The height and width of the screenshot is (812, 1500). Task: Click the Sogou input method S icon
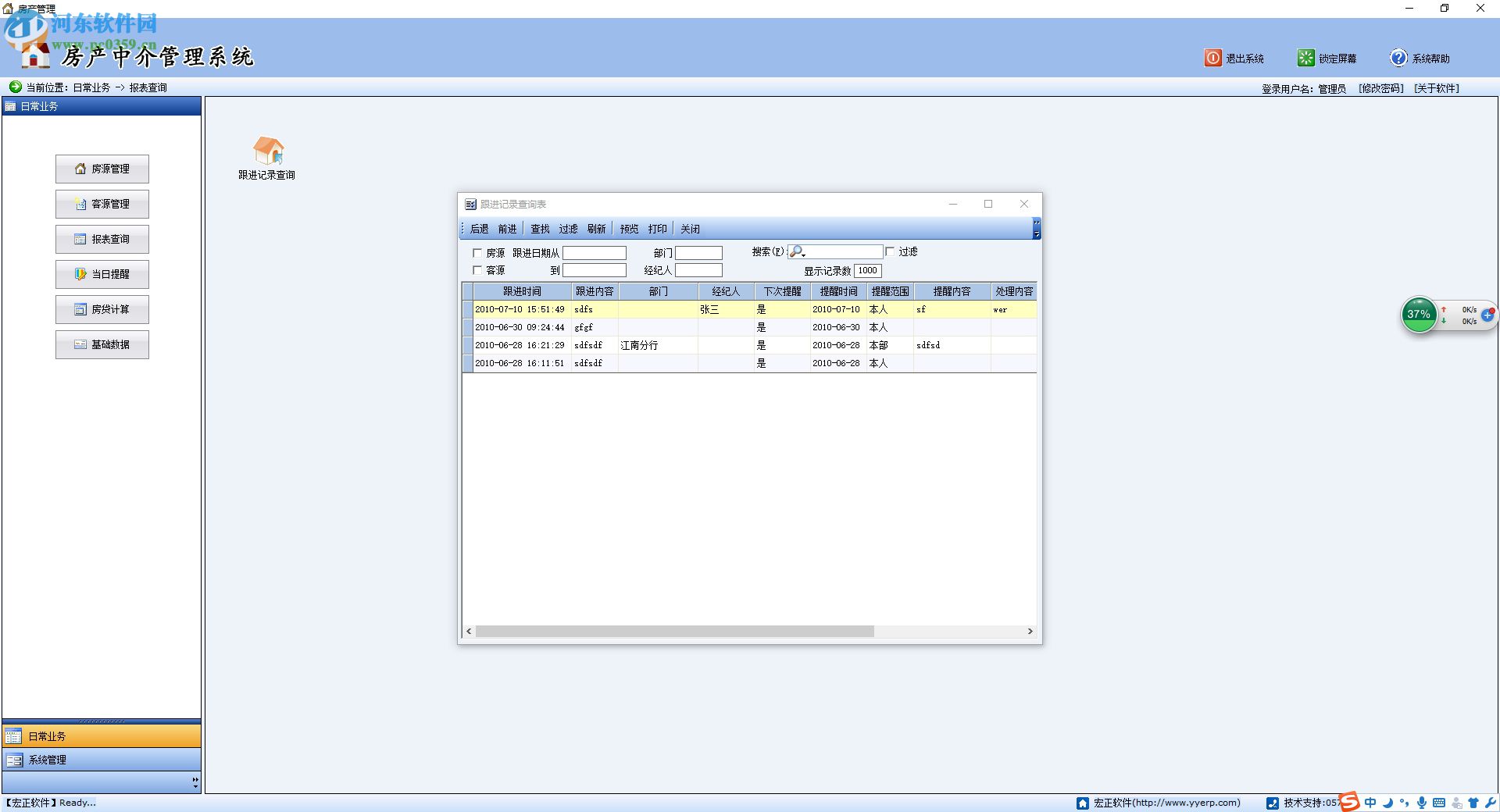[x=1349, y=802]
